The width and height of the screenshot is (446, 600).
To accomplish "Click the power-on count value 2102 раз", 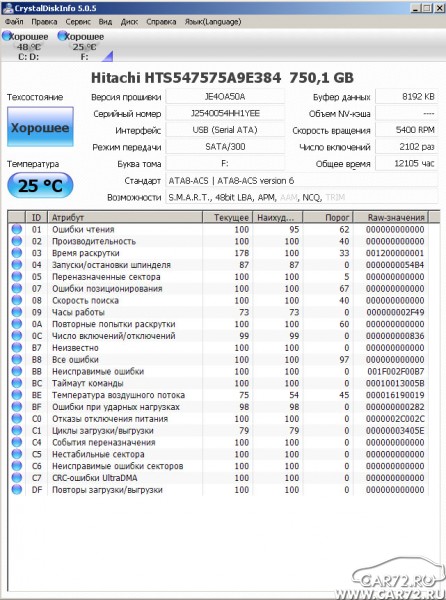I will pos(406,147).
